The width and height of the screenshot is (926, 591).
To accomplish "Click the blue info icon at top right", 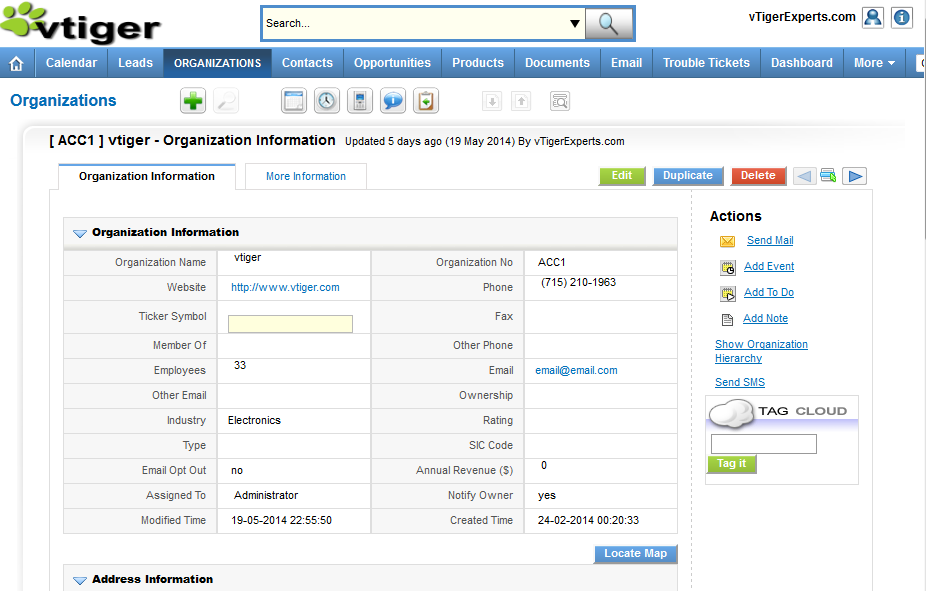I will (901, 18).
